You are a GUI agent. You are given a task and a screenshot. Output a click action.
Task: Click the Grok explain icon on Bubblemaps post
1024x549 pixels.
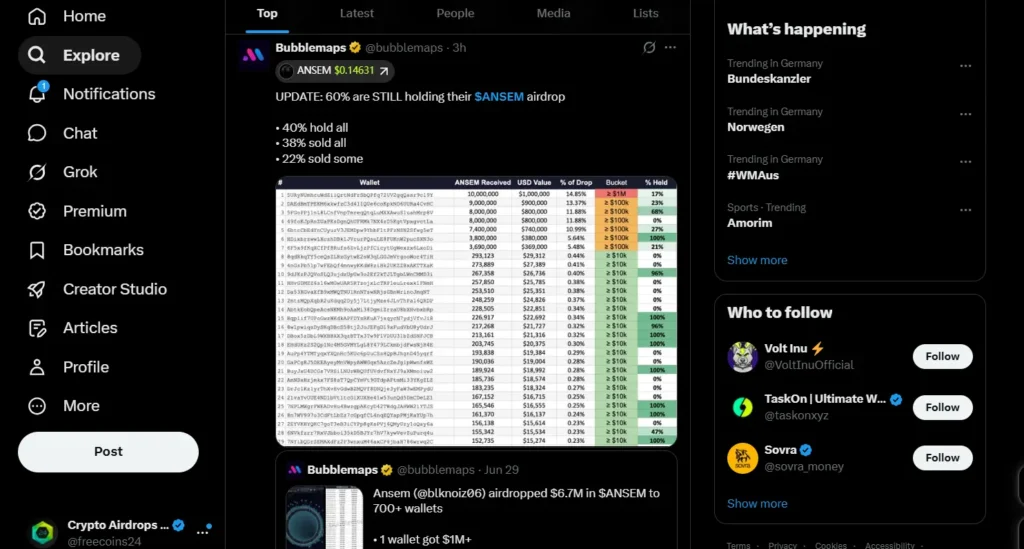tap(648, 47)
